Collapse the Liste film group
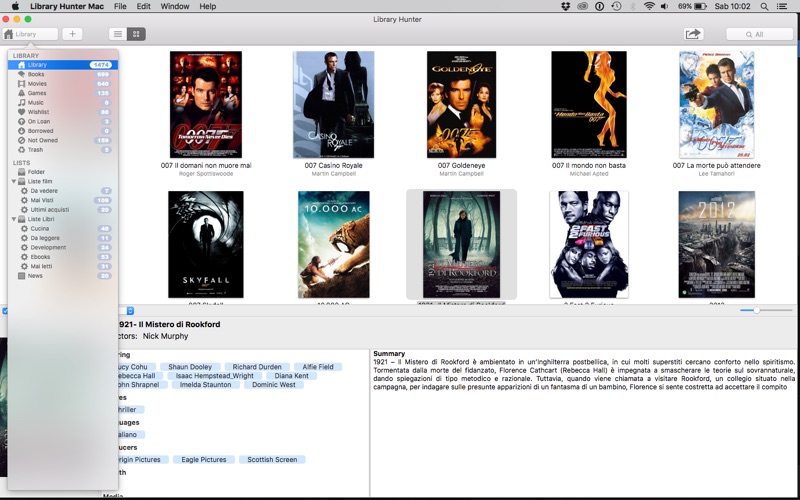Viewport: 800px width, 500px height. pos(14,182)
